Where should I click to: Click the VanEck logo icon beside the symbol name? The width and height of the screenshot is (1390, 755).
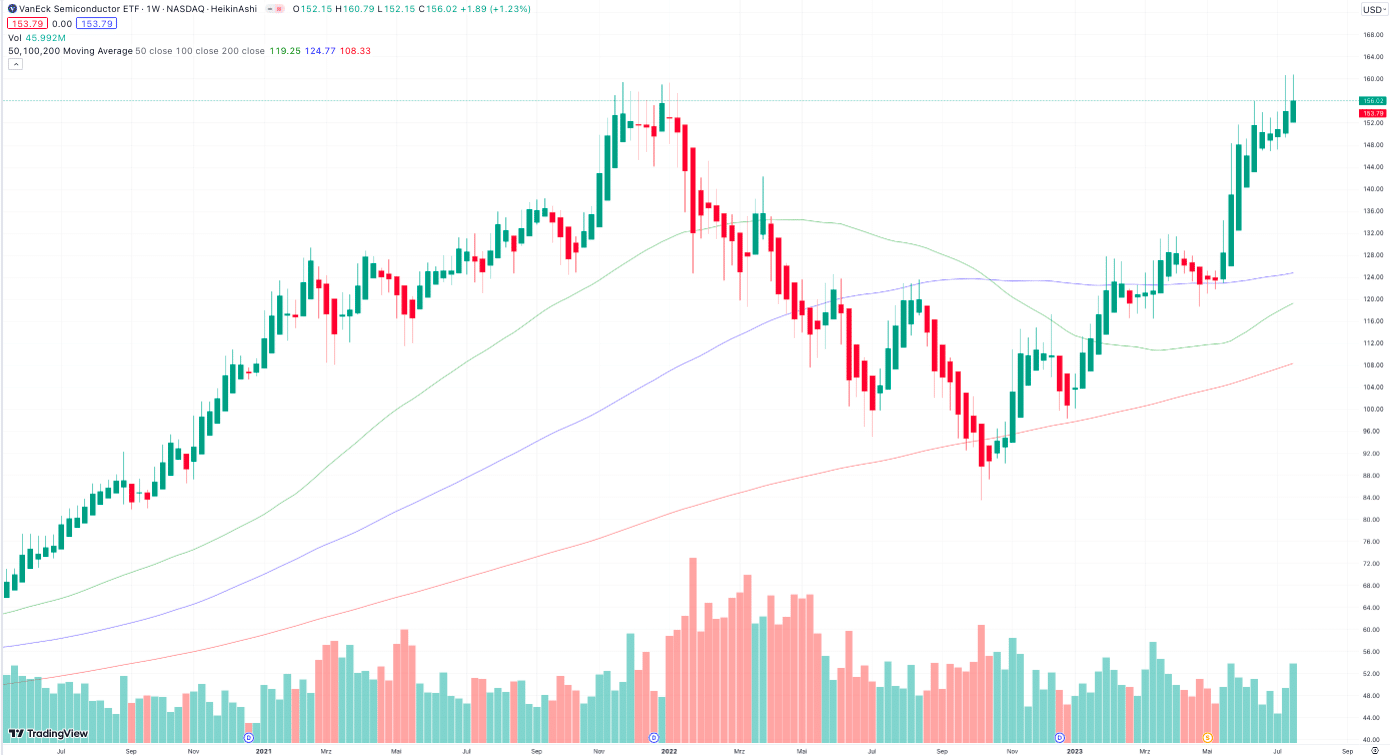12,9
